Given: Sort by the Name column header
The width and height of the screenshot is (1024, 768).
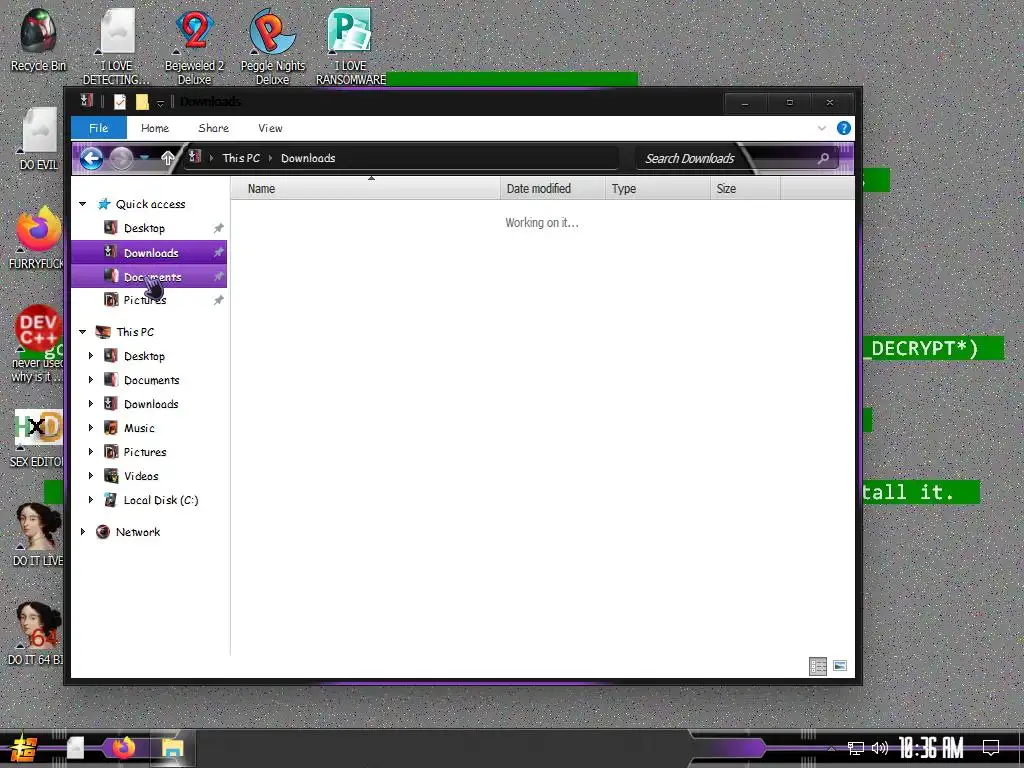Looking at the screenshot, I should tap(366, 188).
